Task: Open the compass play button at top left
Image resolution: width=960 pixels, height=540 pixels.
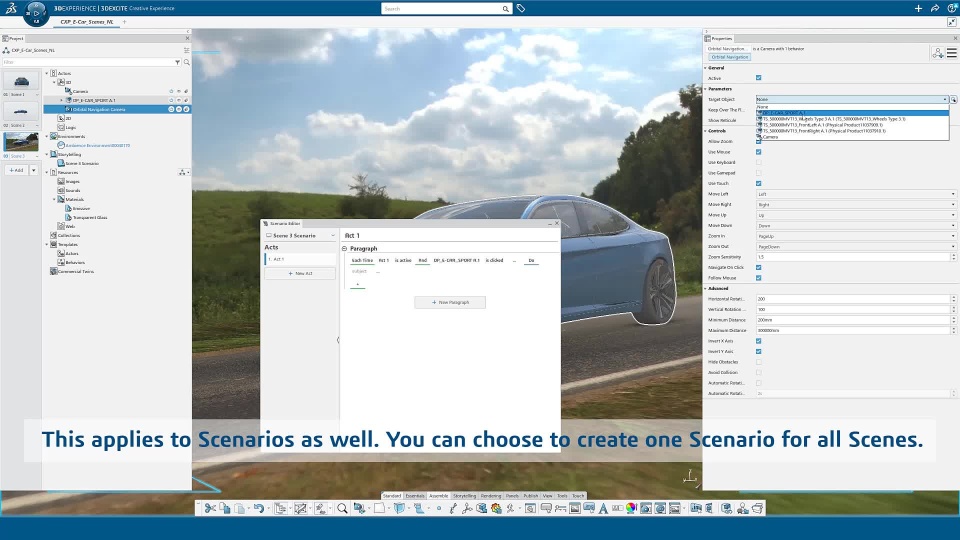Action: [36, 12]
